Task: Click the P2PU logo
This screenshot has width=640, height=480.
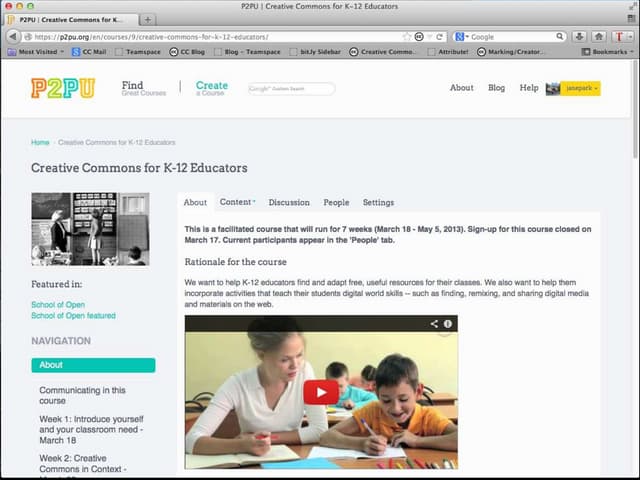Action: [x=63, y=88]
